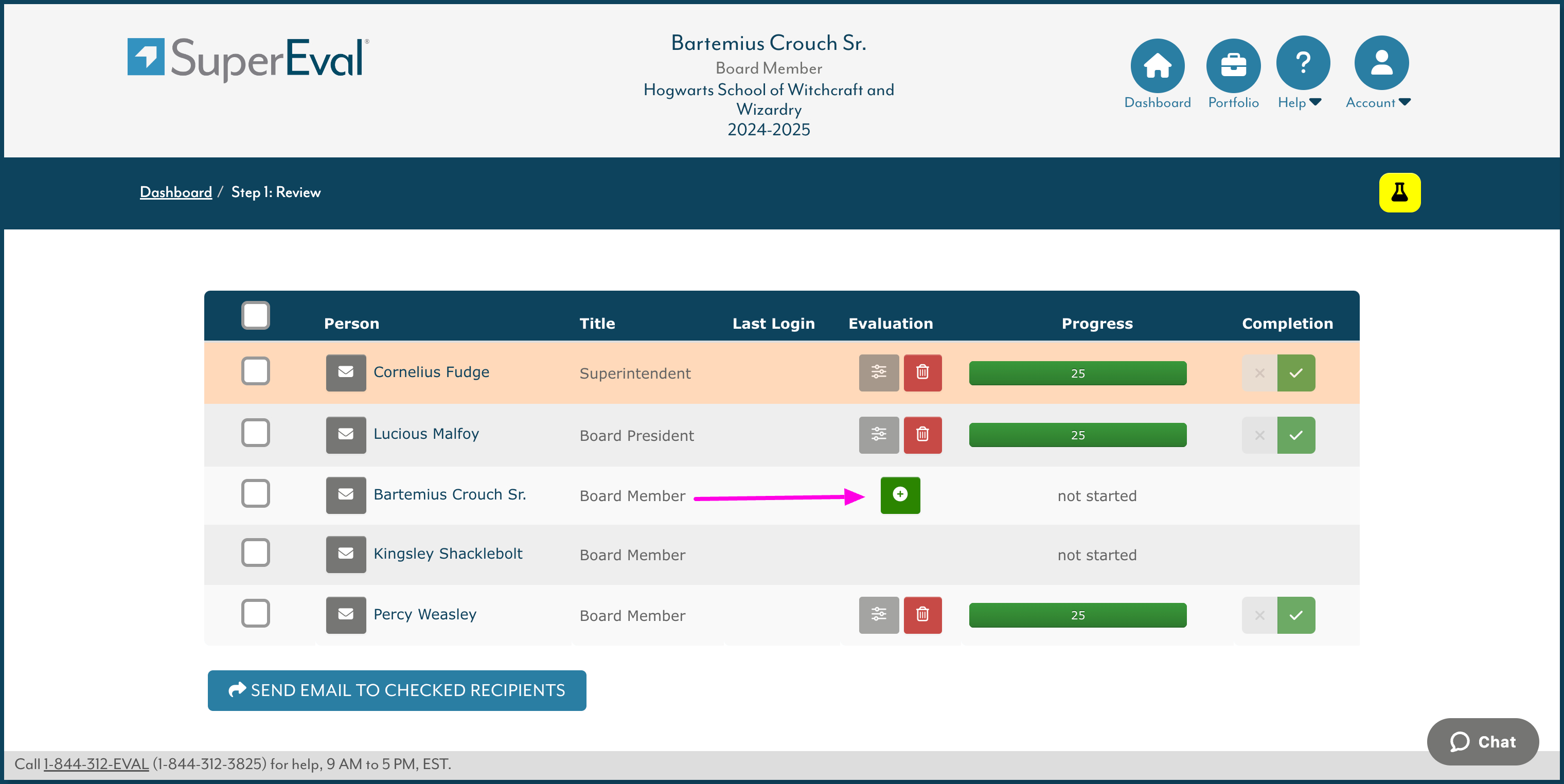Image resolution: width=1564 pixels, height=784 pixels.
Task: Toggle the select-all checkbox in header
Action: [x=255, y=315]
